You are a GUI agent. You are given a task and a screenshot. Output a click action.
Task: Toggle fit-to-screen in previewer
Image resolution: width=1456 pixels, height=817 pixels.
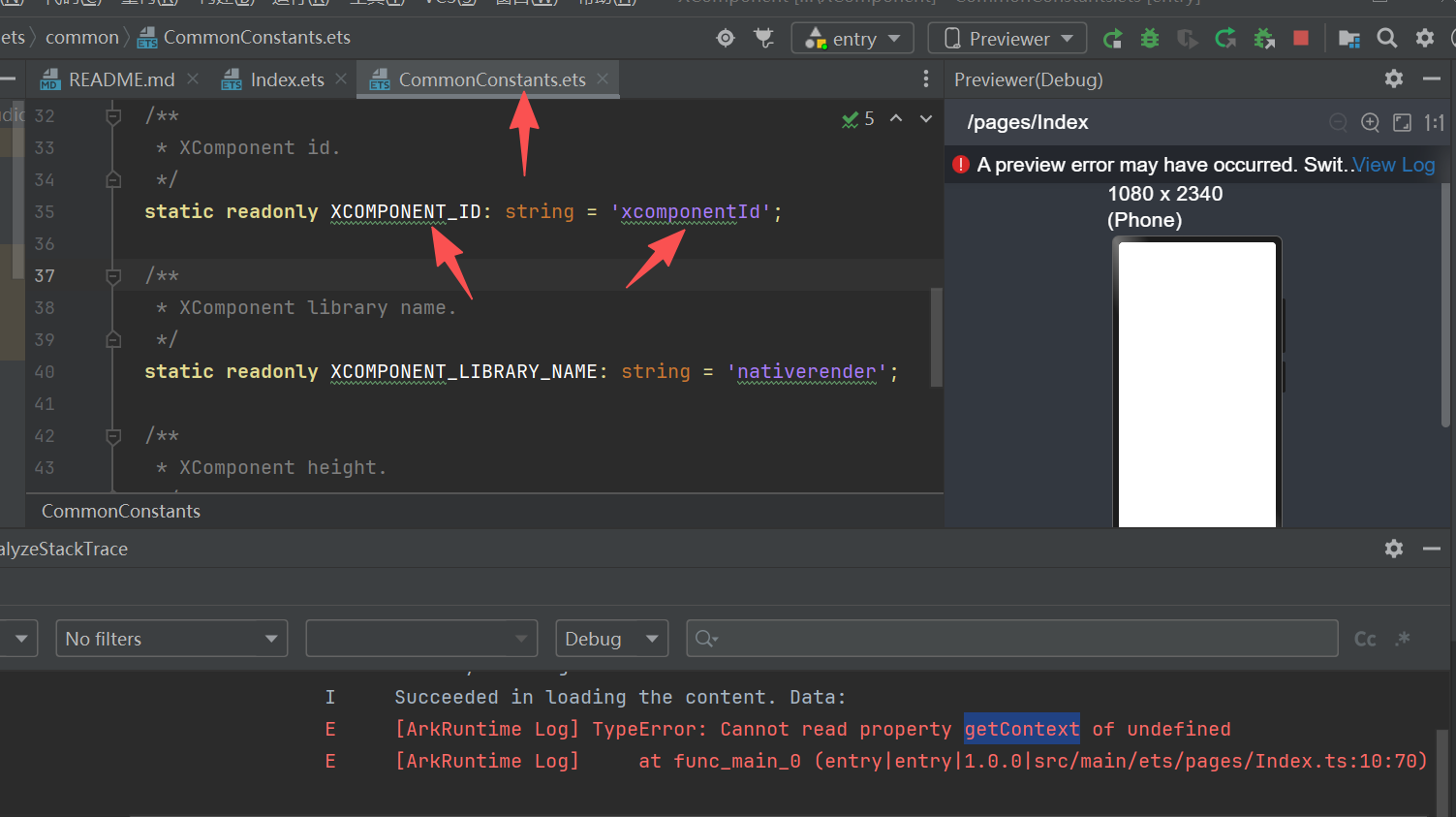click(x=1402, y=122)
